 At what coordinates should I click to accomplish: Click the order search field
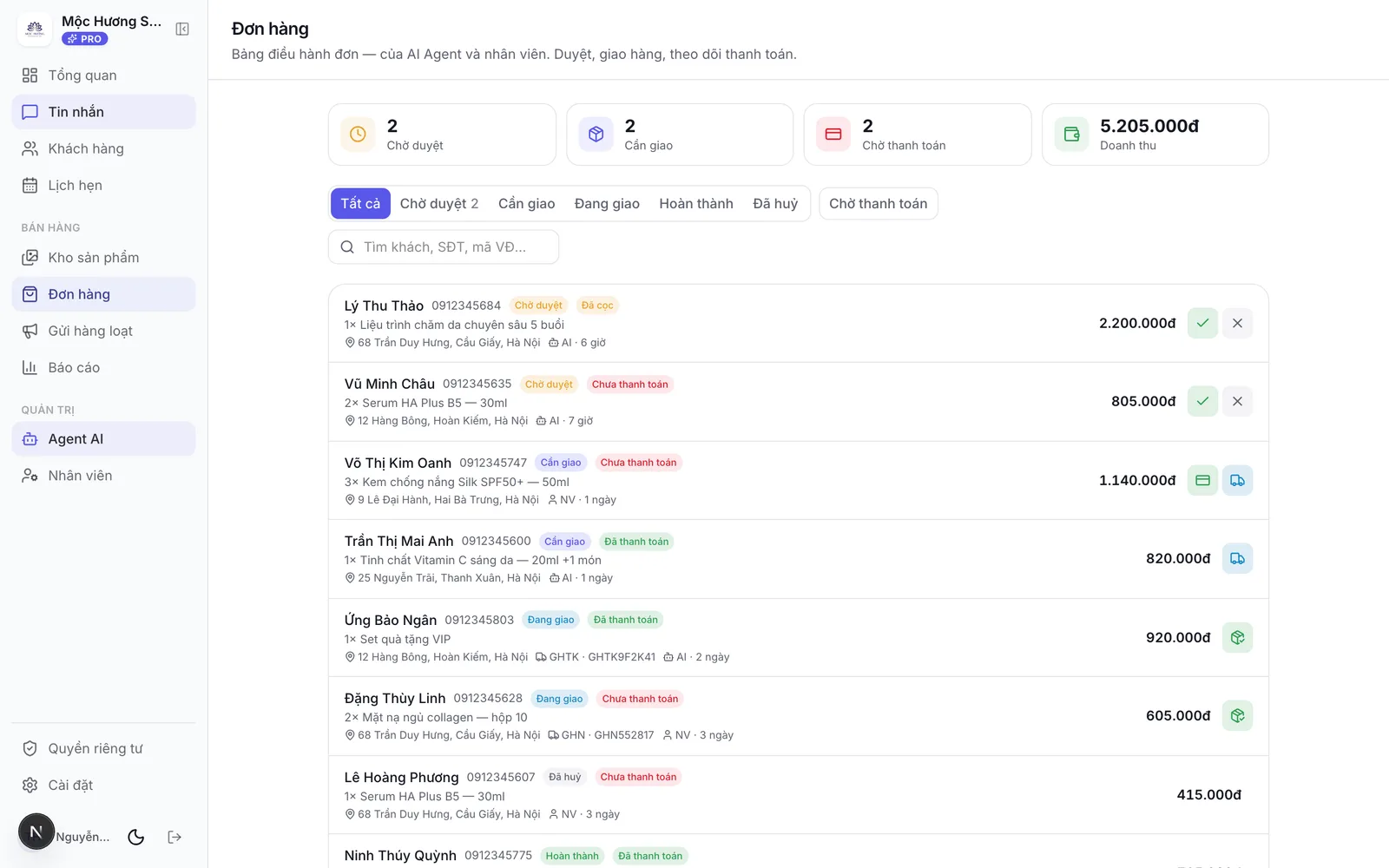click(x=444, y=247)
